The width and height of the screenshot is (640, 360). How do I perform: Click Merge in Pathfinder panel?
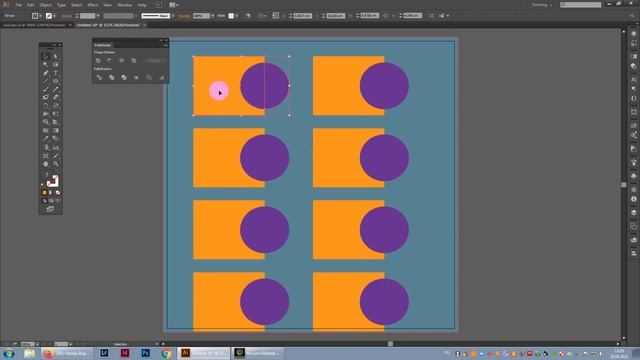point(124,77)
